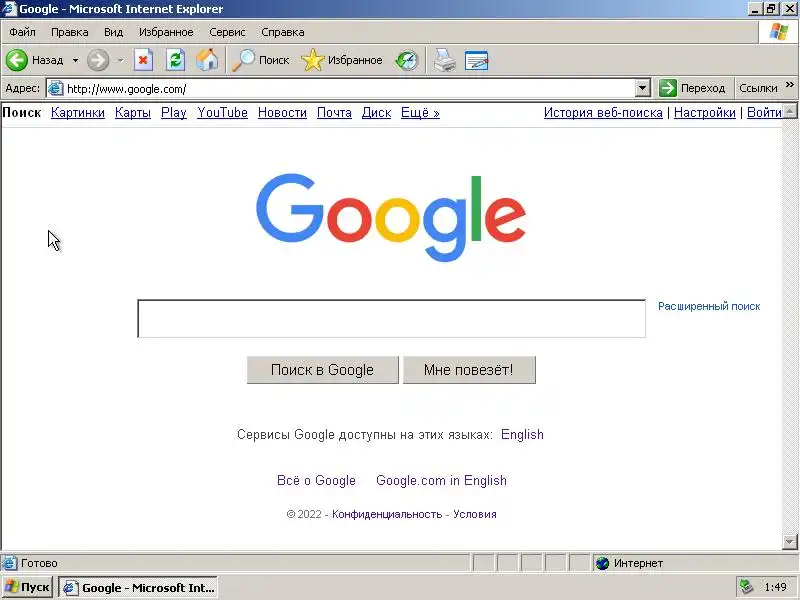Screen dimensions: 800x600
Task: Click the Войти sign-in link
Action: point(764,113)
